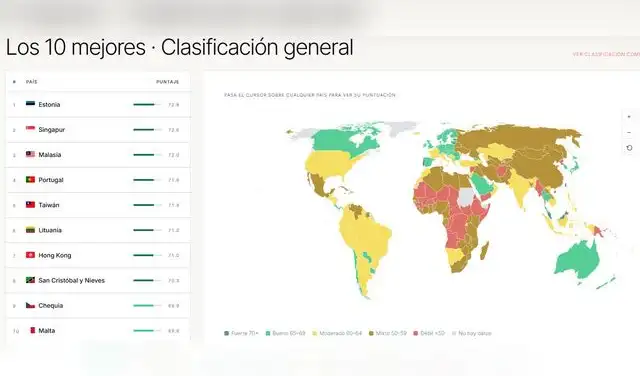Select the Estonia country name
This screenshot has width=640, height=376.
click(x=49, y=105)
